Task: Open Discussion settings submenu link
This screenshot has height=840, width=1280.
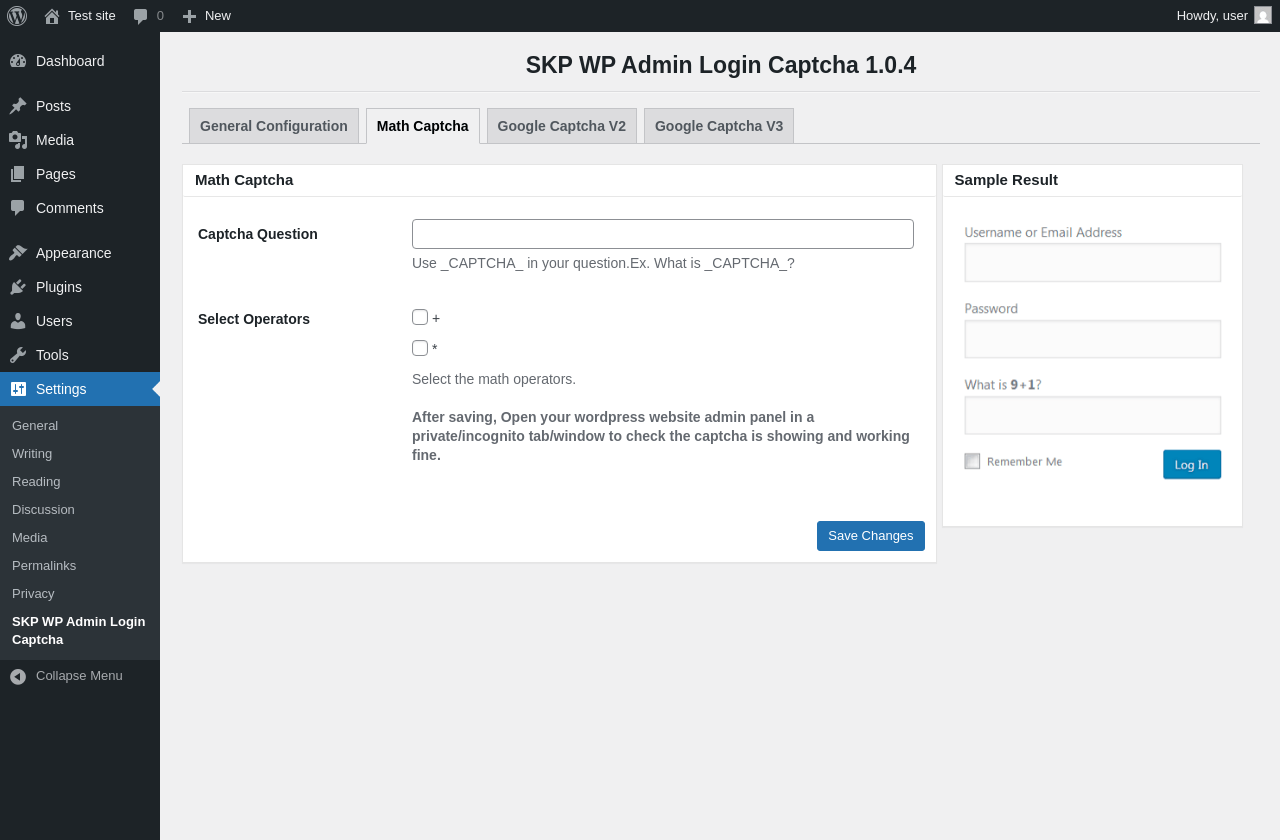Action: (x=43, y=510)
